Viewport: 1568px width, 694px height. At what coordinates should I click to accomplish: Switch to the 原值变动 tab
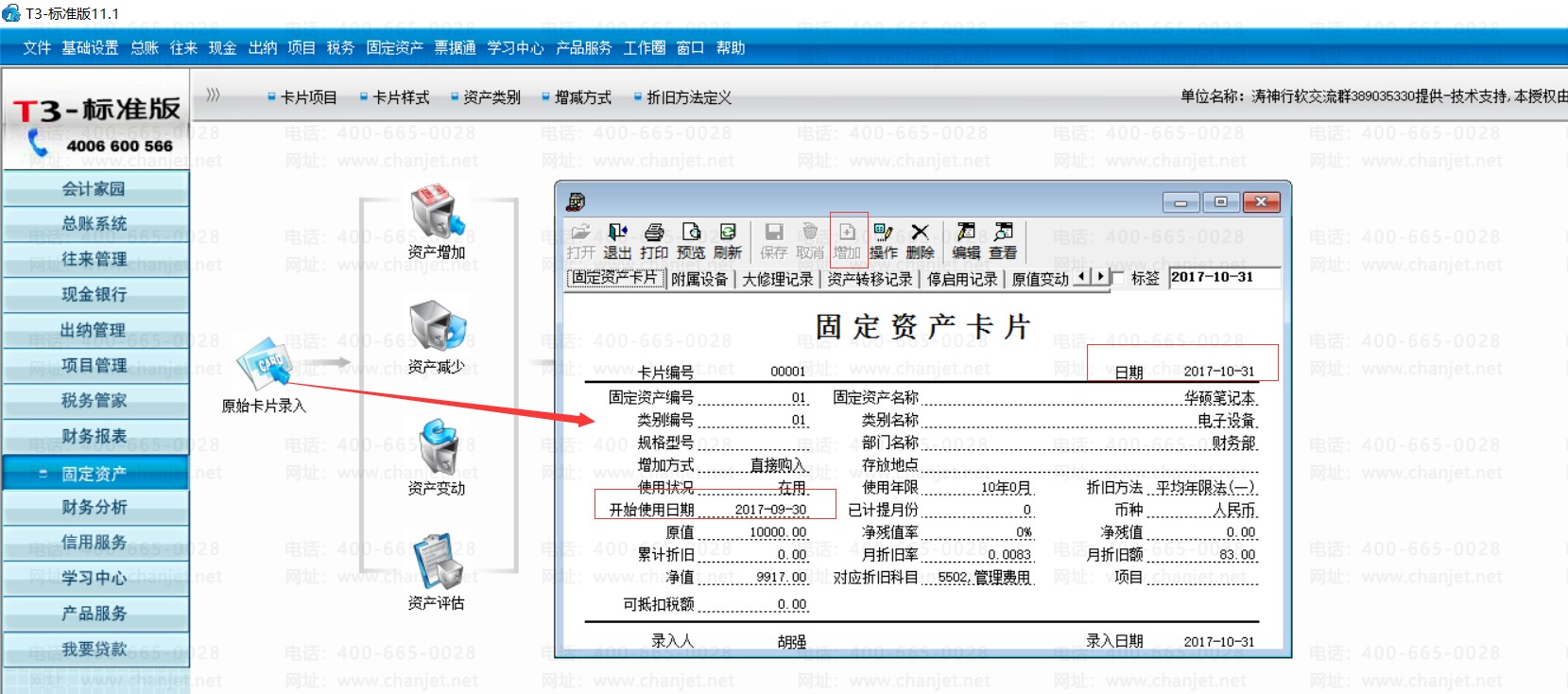click(1040, 279)
